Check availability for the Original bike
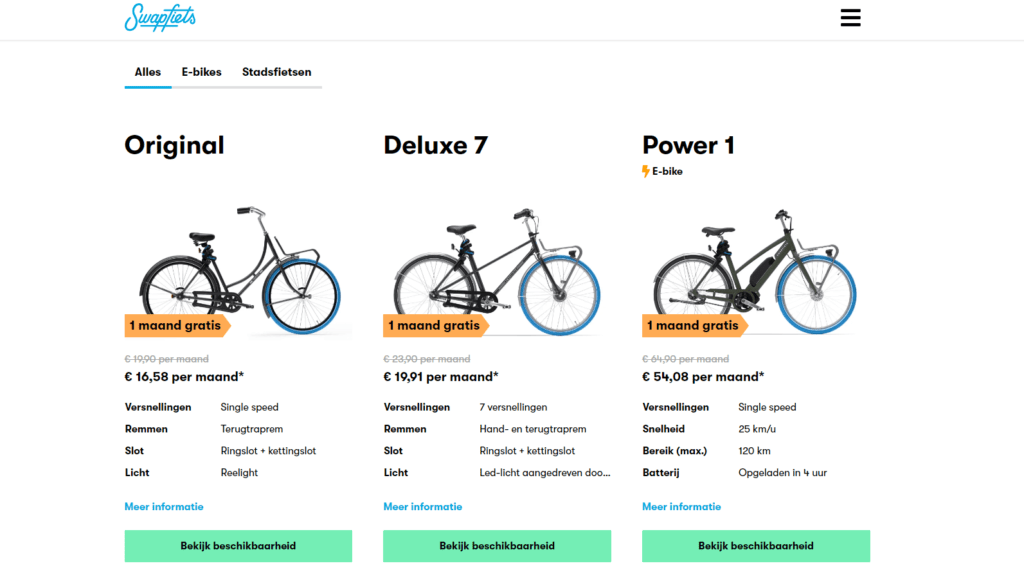1024x577 pixels. click(238, 546)
